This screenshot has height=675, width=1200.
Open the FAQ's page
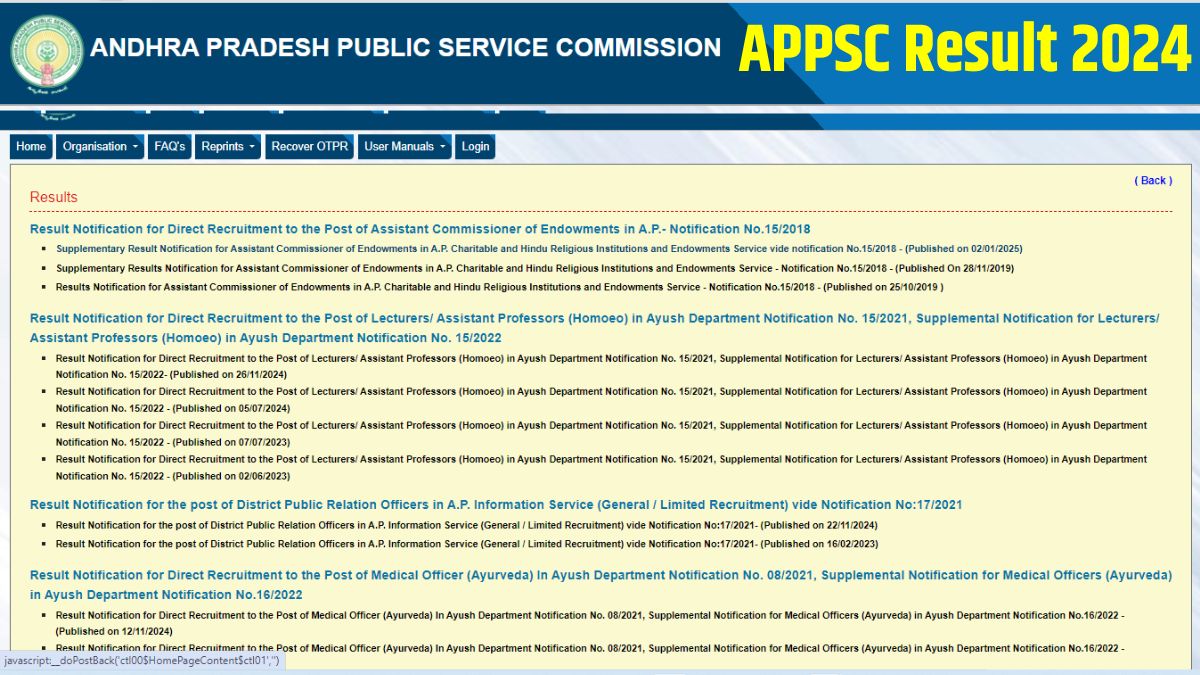coord(170,146)
